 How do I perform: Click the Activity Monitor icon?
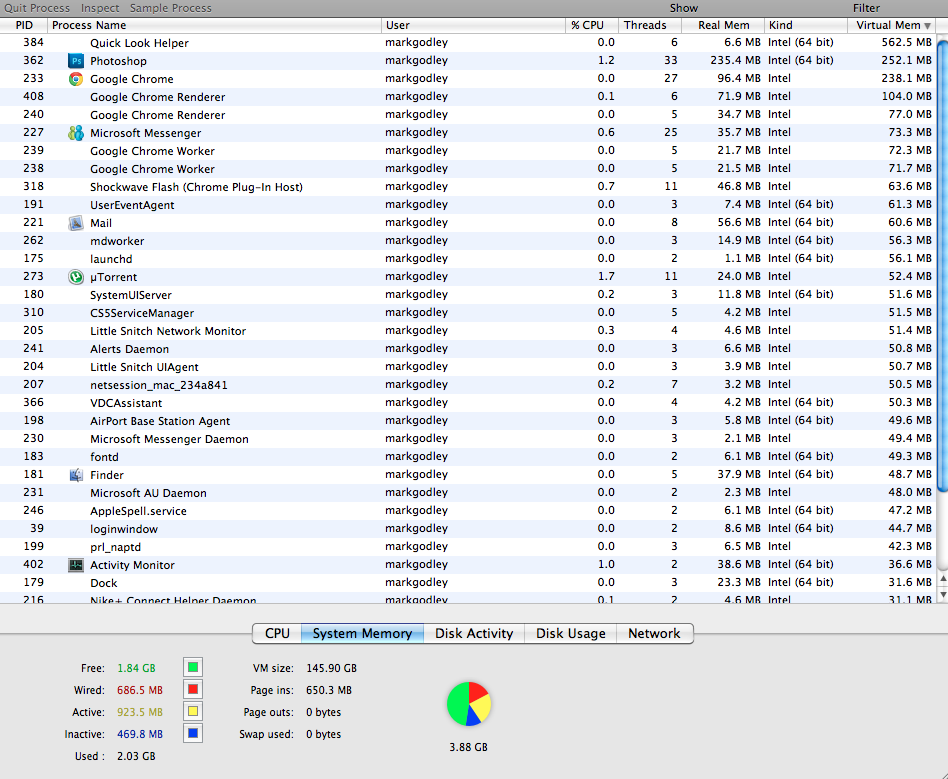(x=76, y=565)
